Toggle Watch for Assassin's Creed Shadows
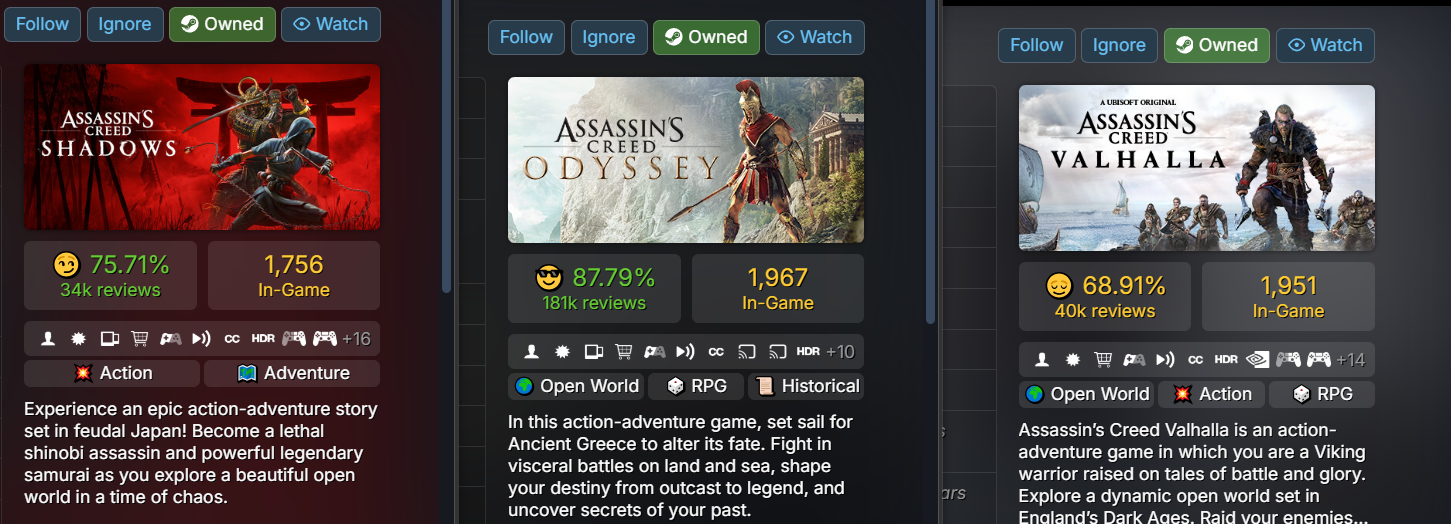This screenshot has width=1451, height=524. (331, 24)
